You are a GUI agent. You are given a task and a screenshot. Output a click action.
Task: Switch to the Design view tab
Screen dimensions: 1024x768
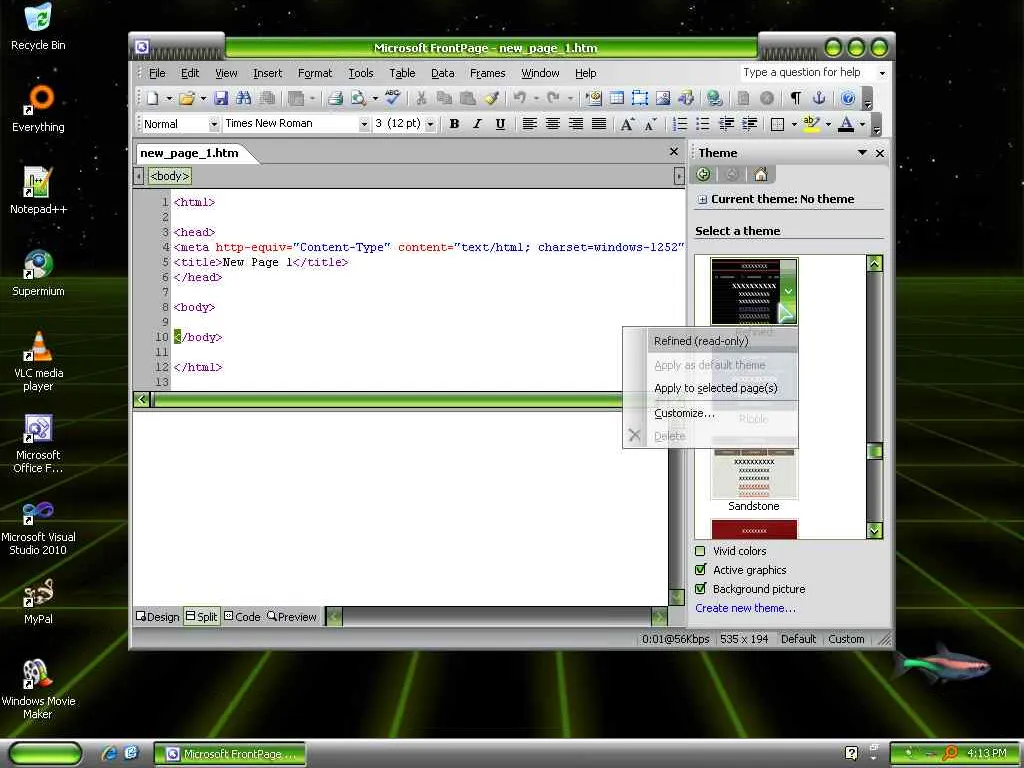[x=157, y=616]
